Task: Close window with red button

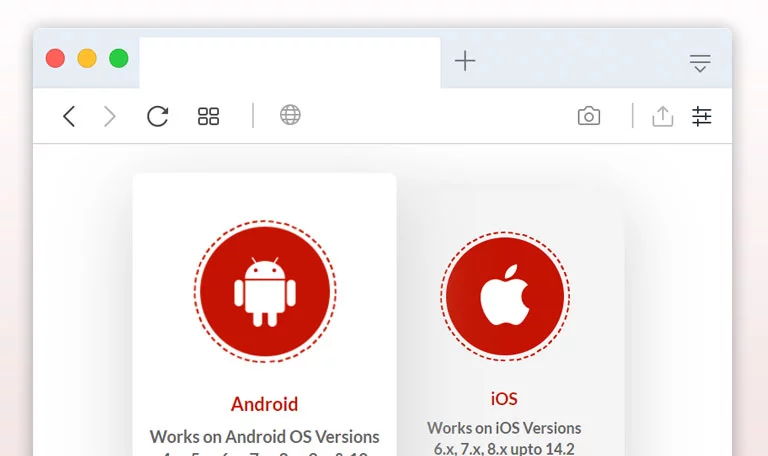Action: point(55,58)
